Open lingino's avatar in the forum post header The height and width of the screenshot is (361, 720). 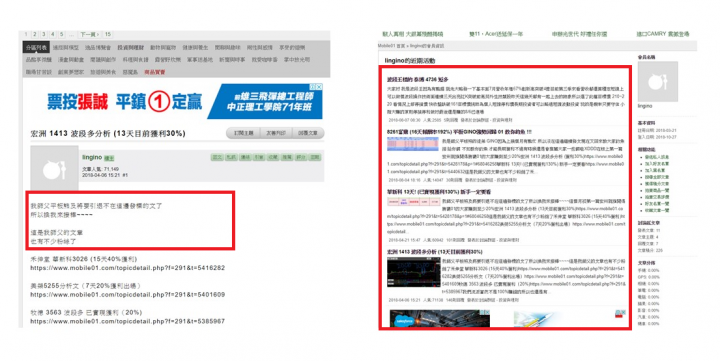(54, 168)
